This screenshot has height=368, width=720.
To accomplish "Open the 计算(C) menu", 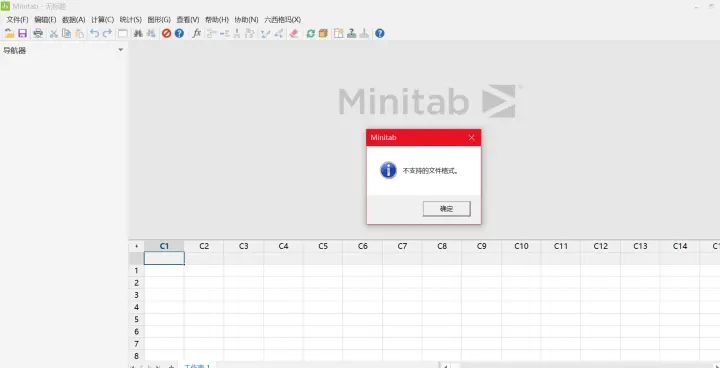I will click(102, 20).
